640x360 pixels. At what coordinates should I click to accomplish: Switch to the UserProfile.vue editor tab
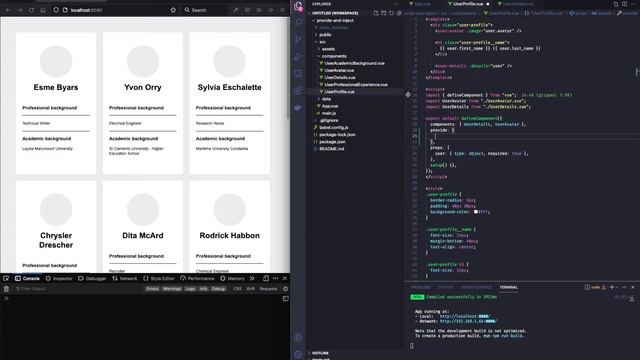pos(468,4)
